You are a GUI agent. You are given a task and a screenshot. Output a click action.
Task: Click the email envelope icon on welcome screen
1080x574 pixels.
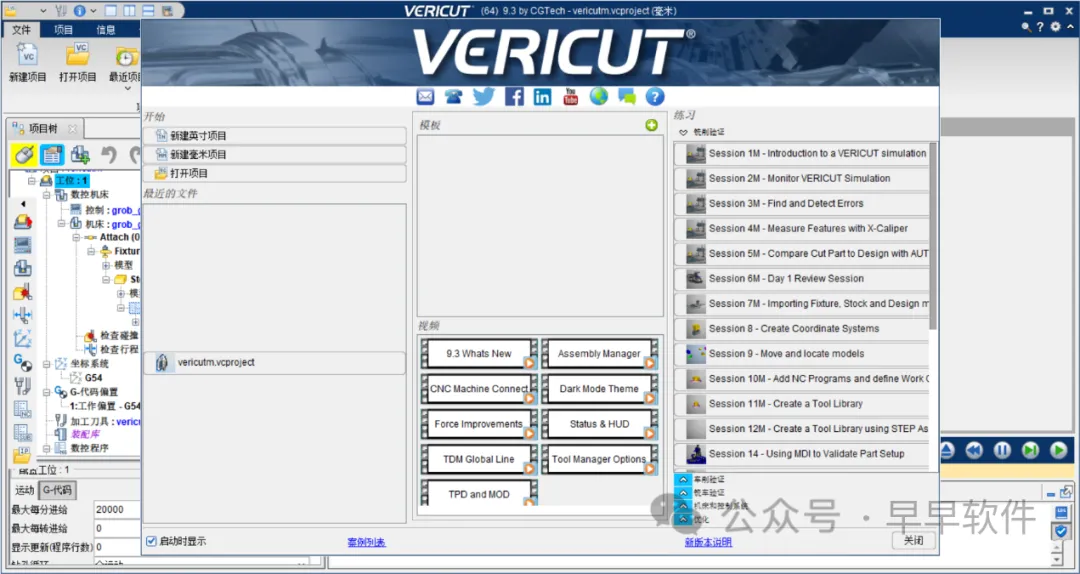click(x=425, y=96)
